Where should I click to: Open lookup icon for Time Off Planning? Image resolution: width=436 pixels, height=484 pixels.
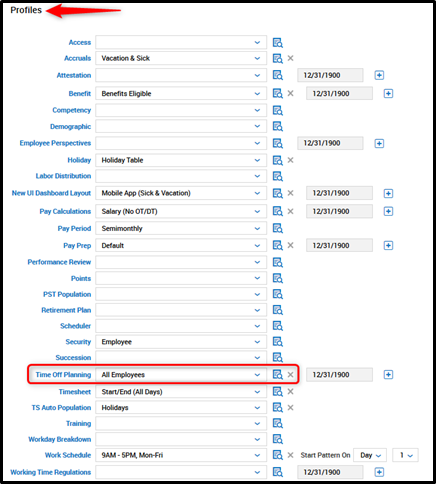click(x=277, y=375)
